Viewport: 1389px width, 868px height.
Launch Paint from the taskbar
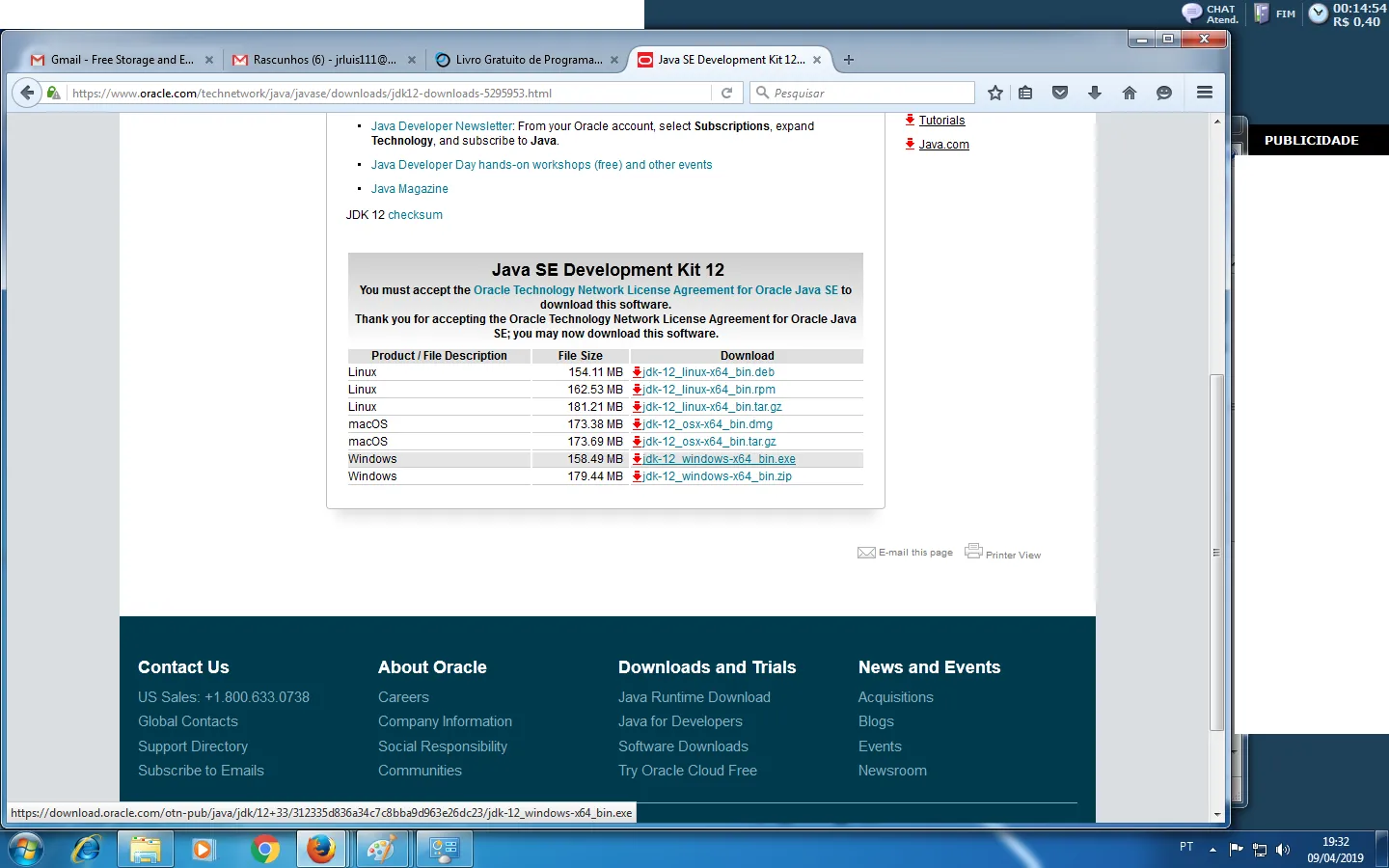[382, 850]
